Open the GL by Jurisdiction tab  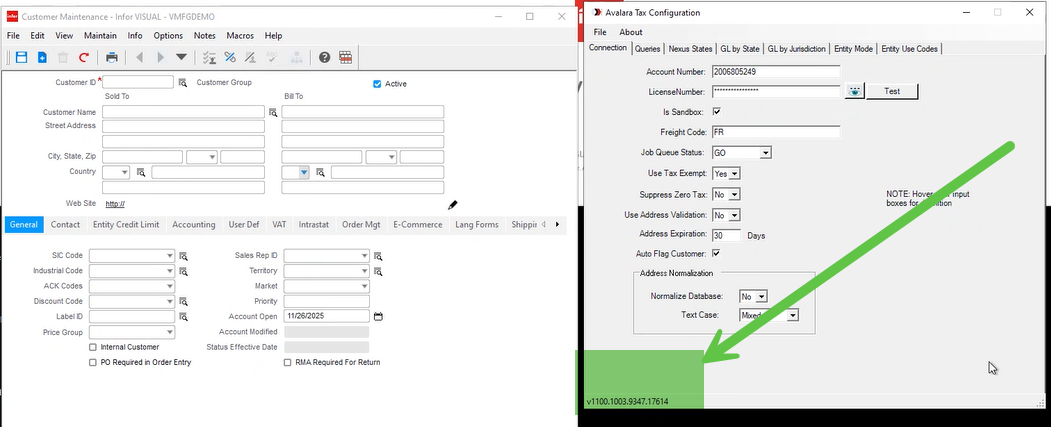pos(796,49)
